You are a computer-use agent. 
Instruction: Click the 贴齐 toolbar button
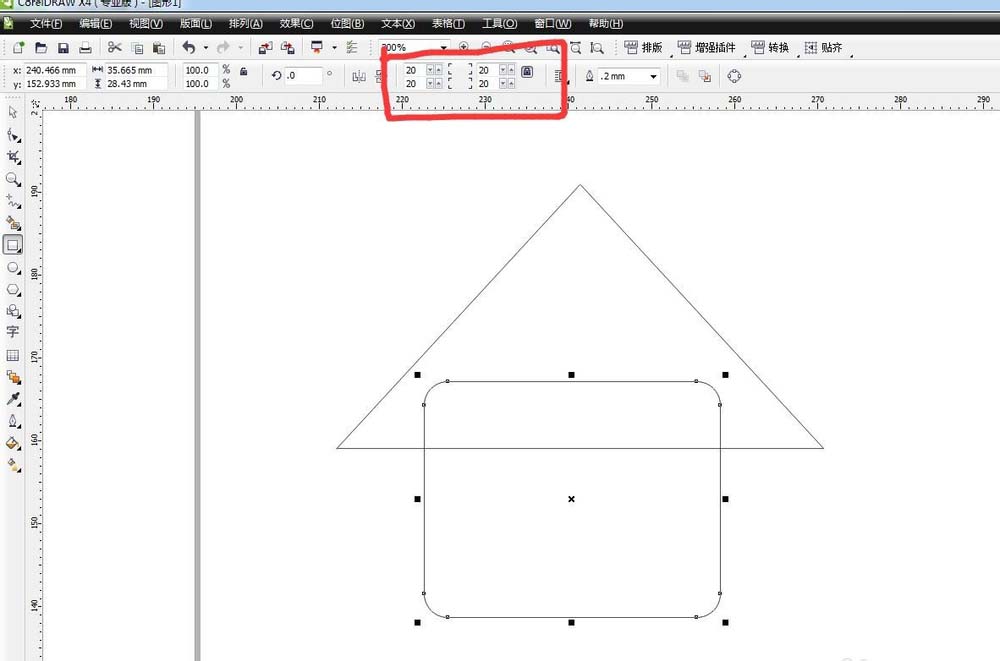pyautogui.click(x=823, y=48)
